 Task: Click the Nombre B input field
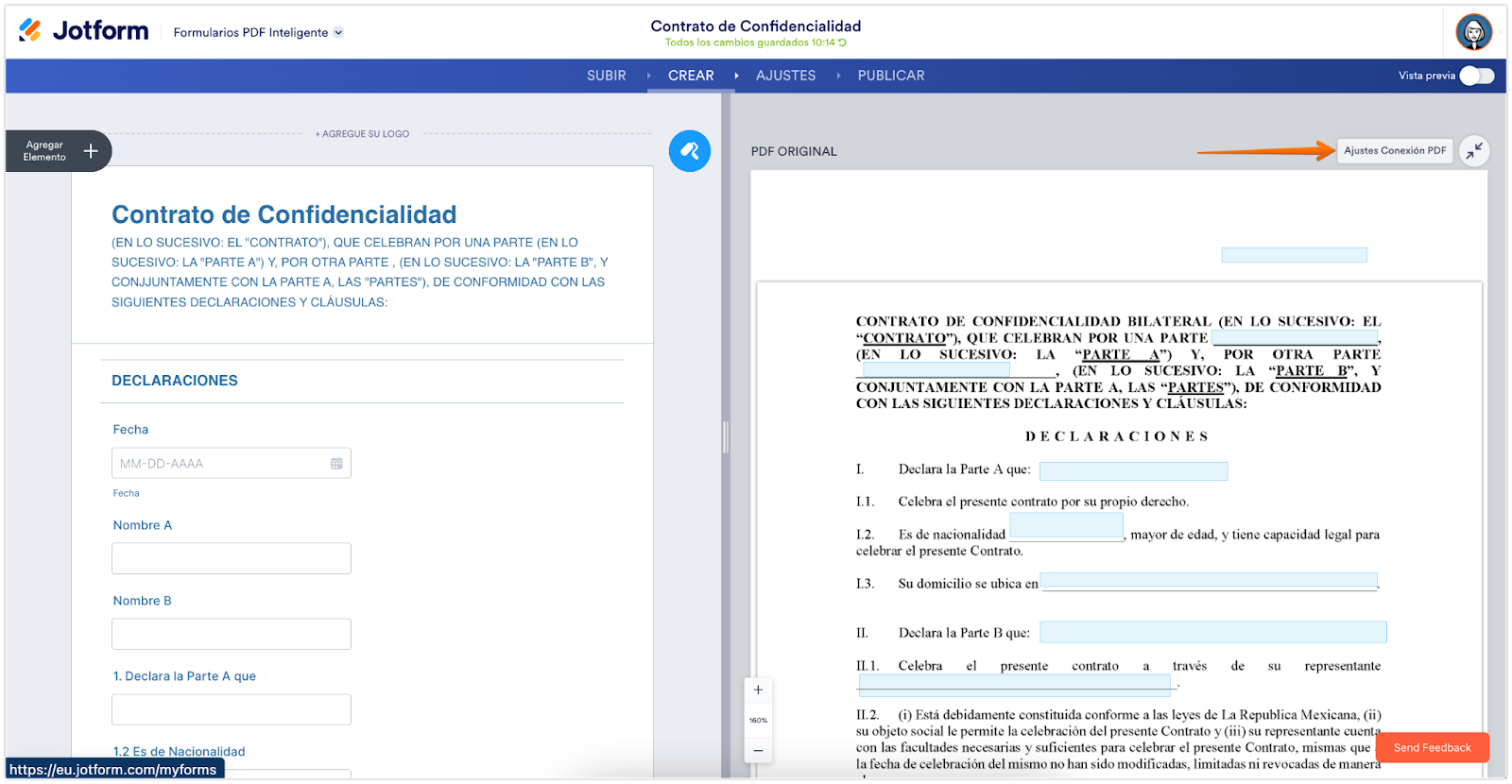click(232, 634)
